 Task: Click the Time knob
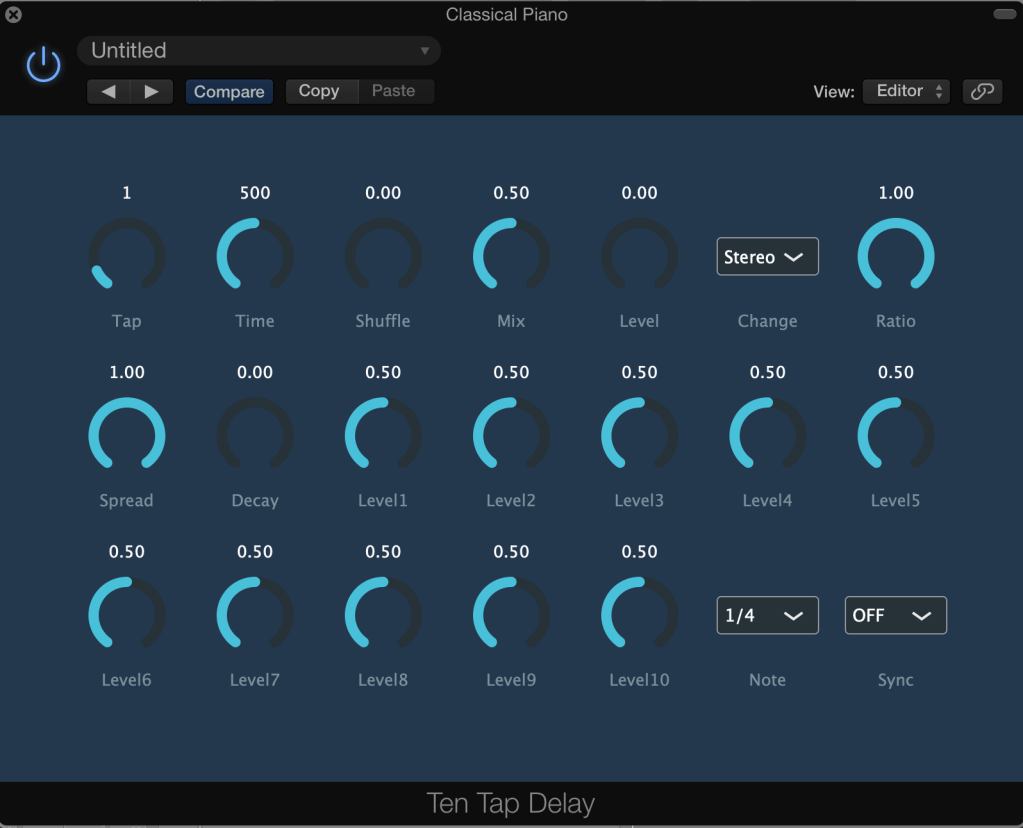click(x=255, y=257)
